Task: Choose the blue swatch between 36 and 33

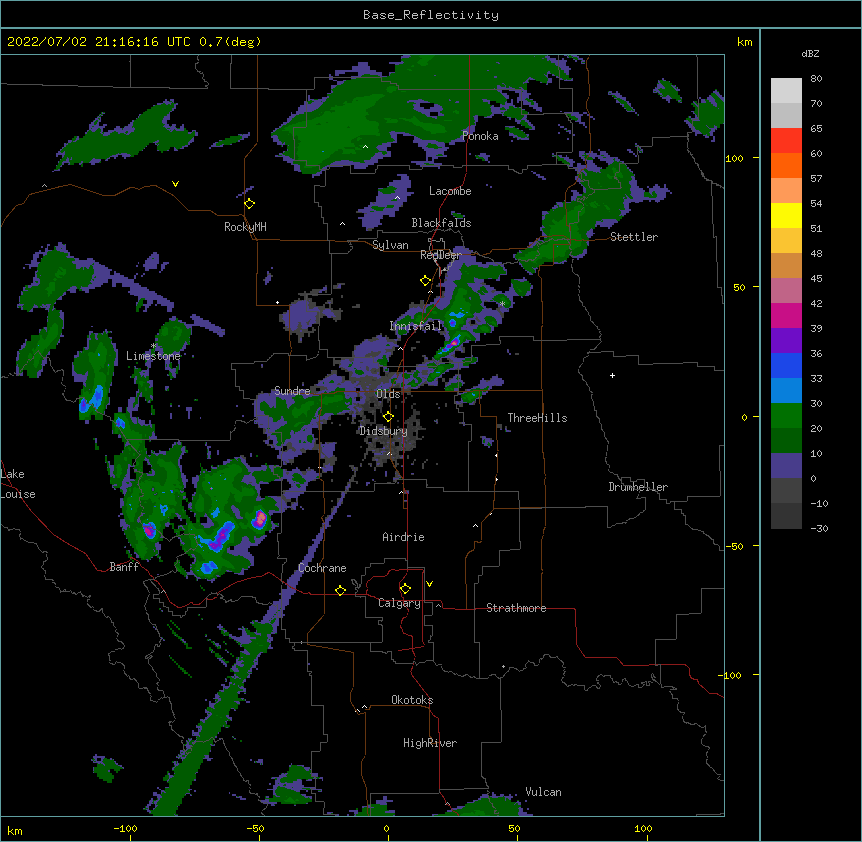Action: (x=786, y=365)
